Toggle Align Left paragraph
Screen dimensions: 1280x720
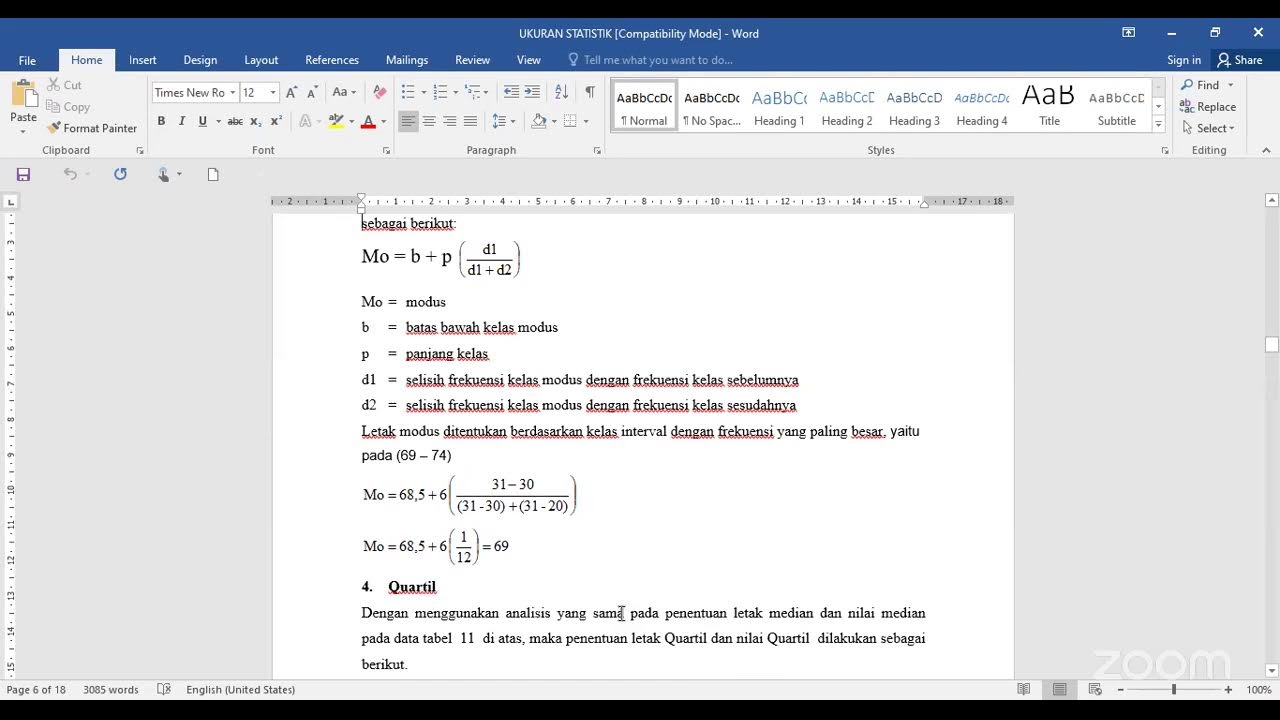tap(408, 121)
